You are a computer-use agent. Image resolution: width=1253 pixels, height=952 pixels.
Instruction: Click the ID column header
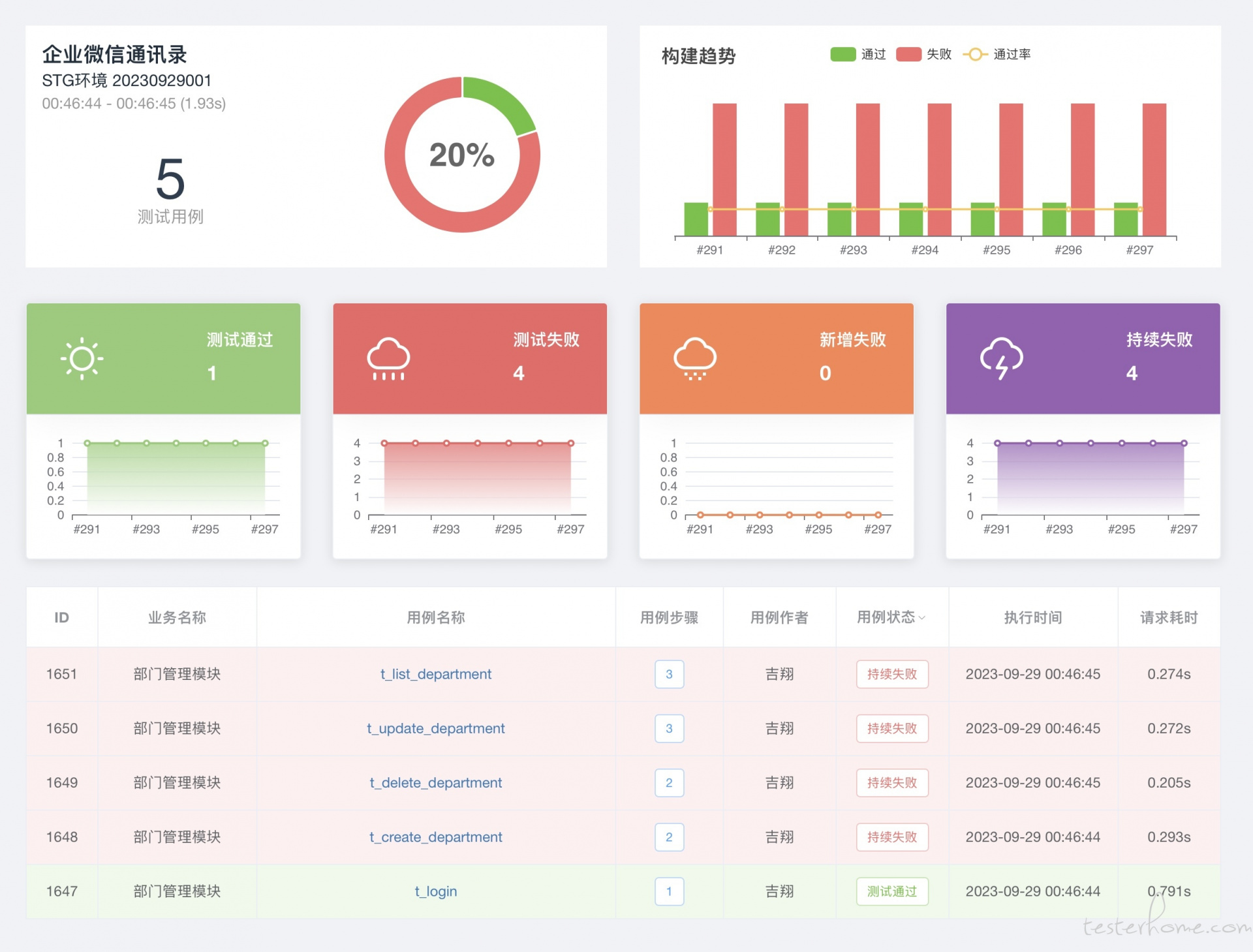point(61,617)
